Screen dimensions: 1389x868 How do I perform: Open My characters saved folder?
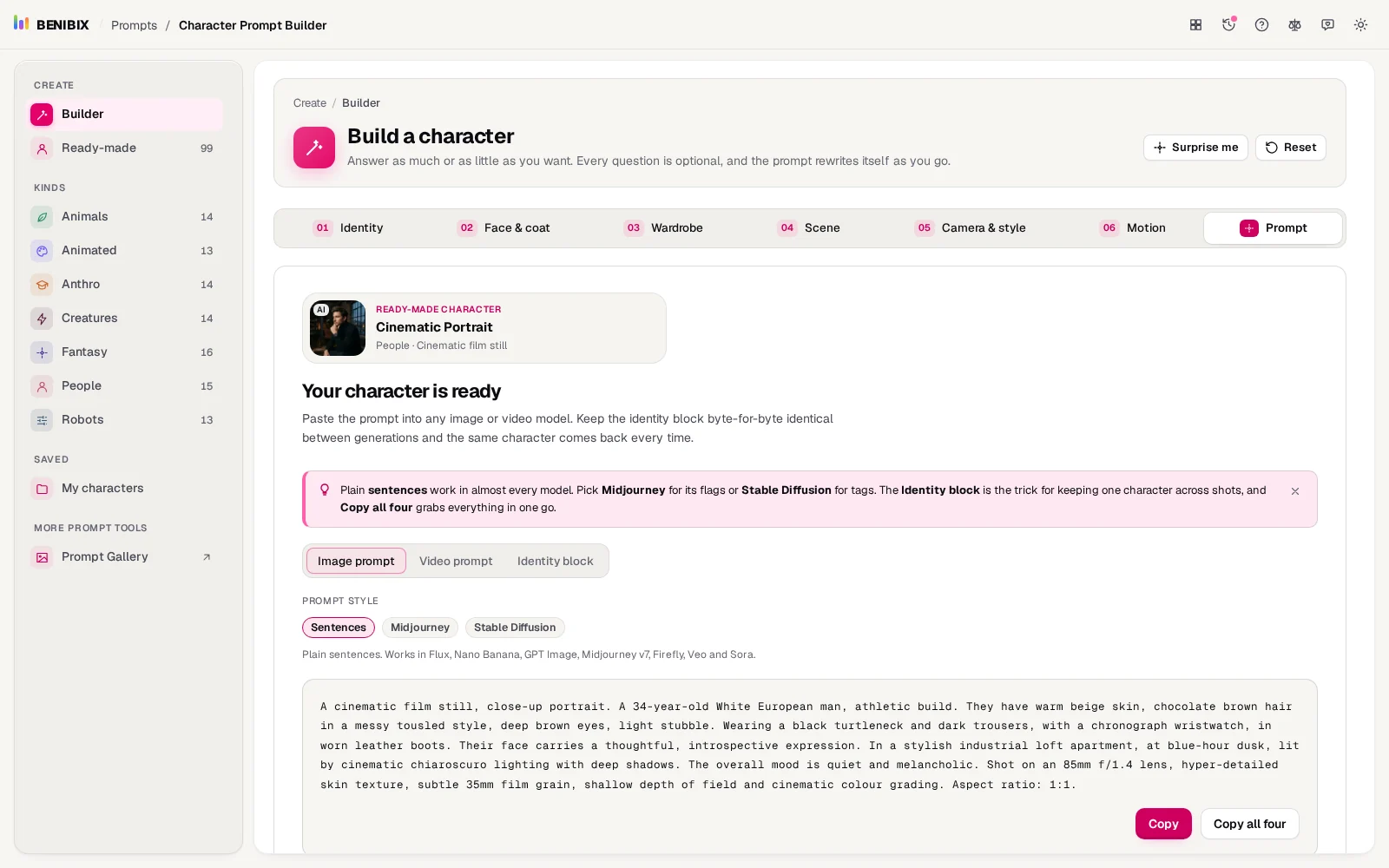point(126,489)
